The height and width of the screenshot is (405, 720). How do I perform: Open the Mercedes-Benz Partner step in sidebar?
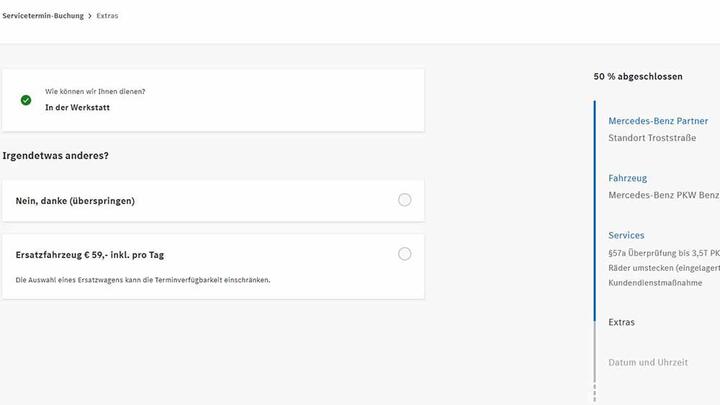pyautogui.click(x=658, y=121)
